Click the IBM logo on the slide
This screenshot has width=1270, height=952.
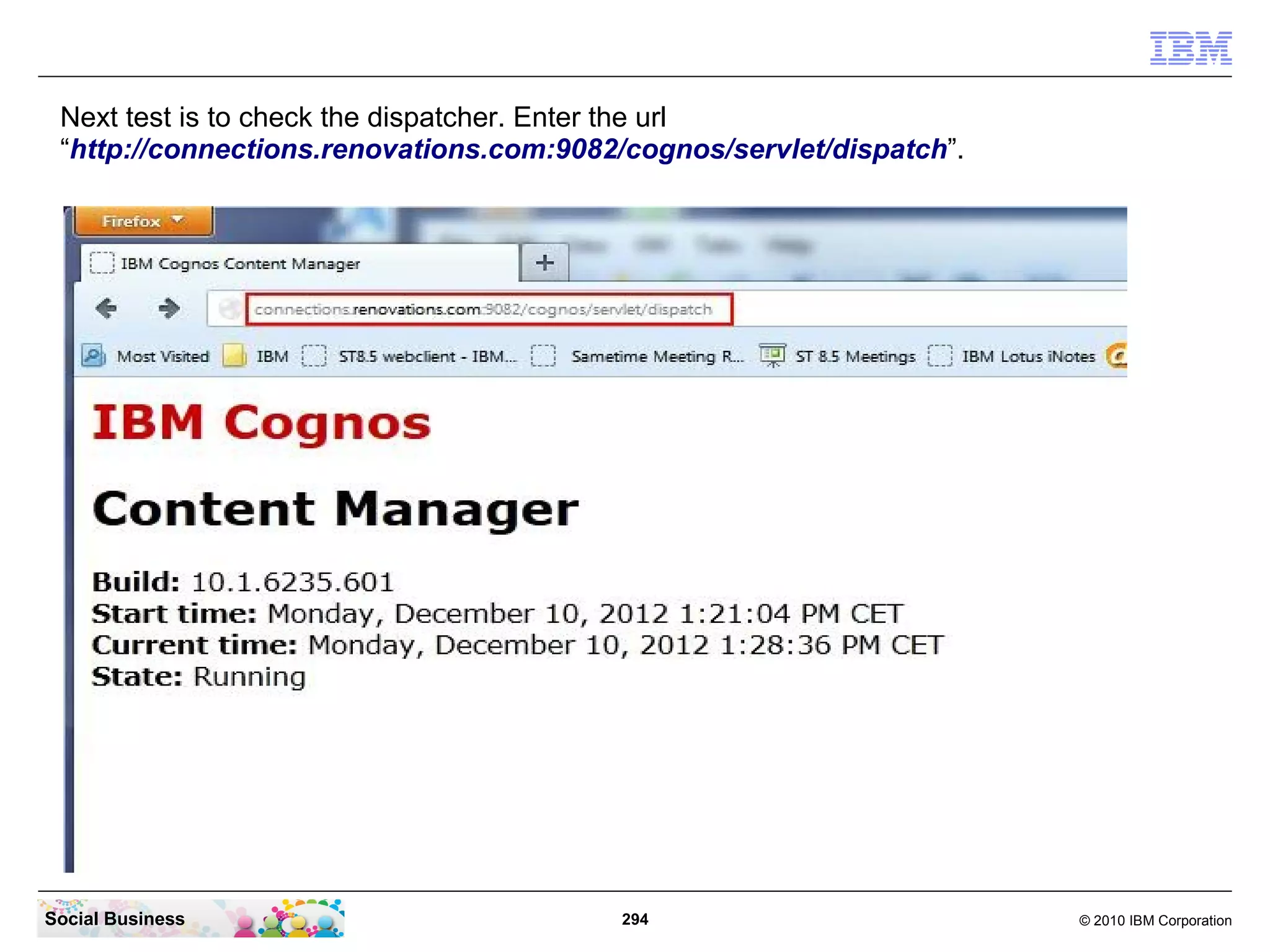[x=1191, y=48]
